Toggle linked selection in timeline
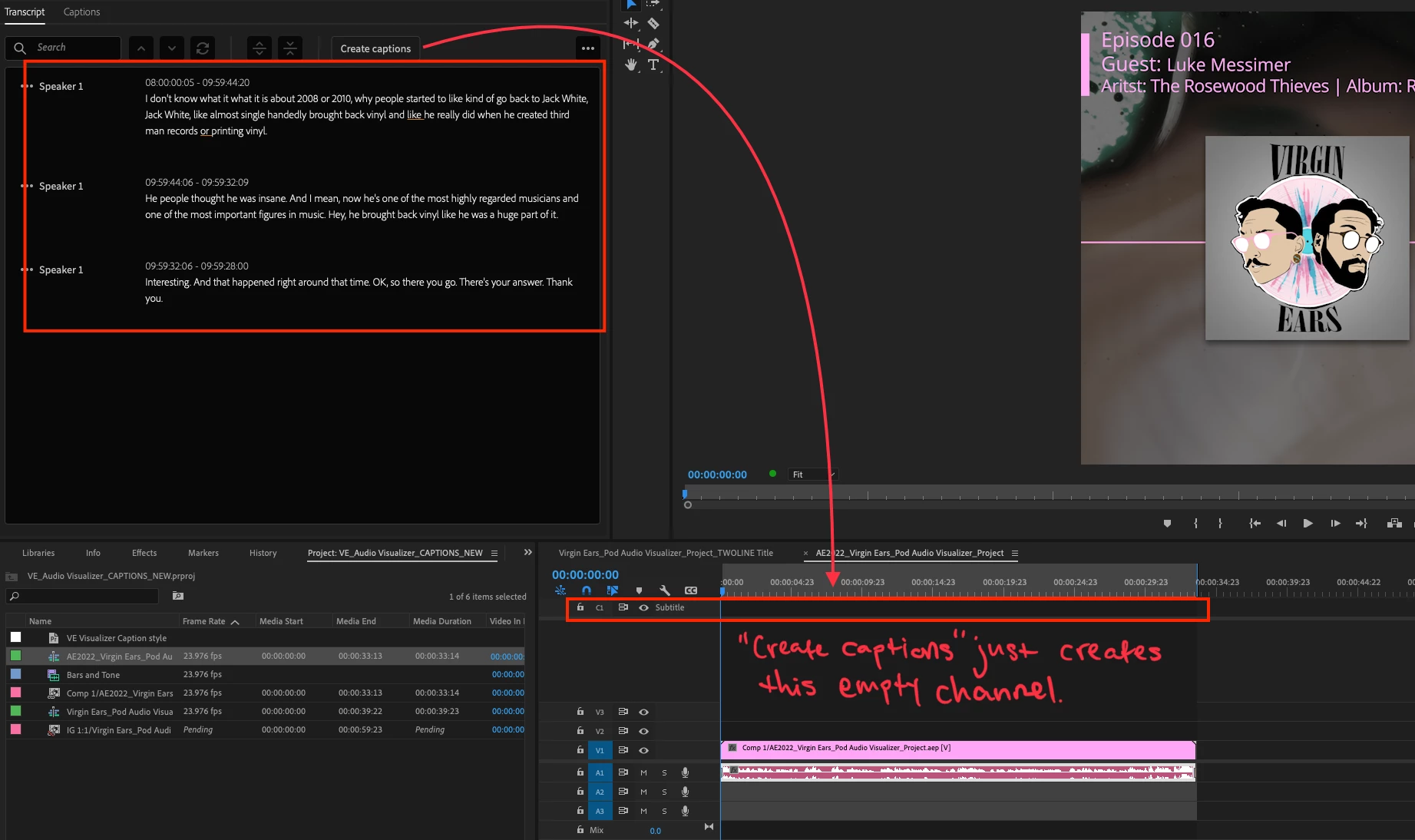 click(x=613, y=590)
